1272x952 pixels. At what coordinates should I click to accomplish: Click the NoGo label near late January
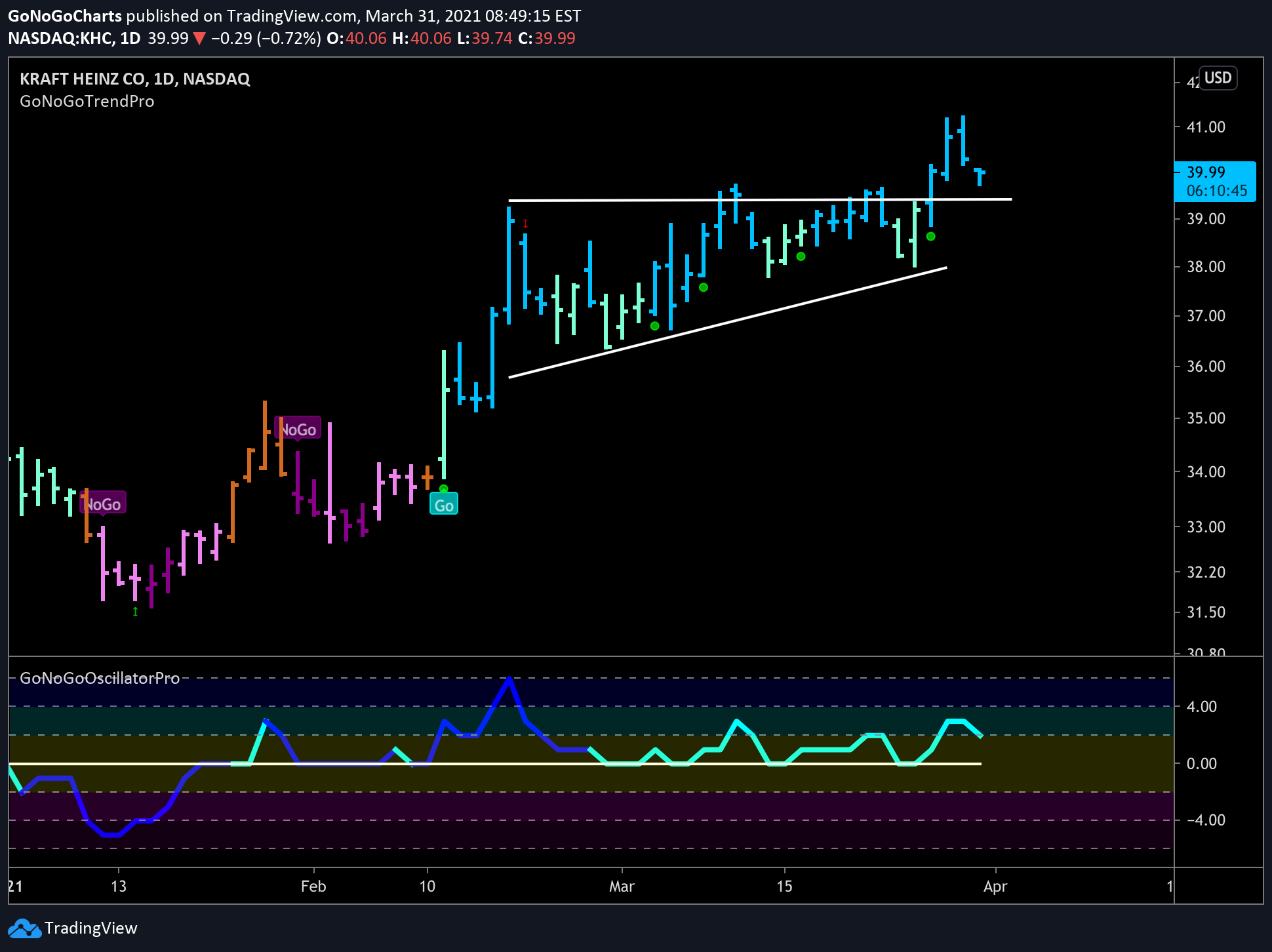(x=298, y=429)
